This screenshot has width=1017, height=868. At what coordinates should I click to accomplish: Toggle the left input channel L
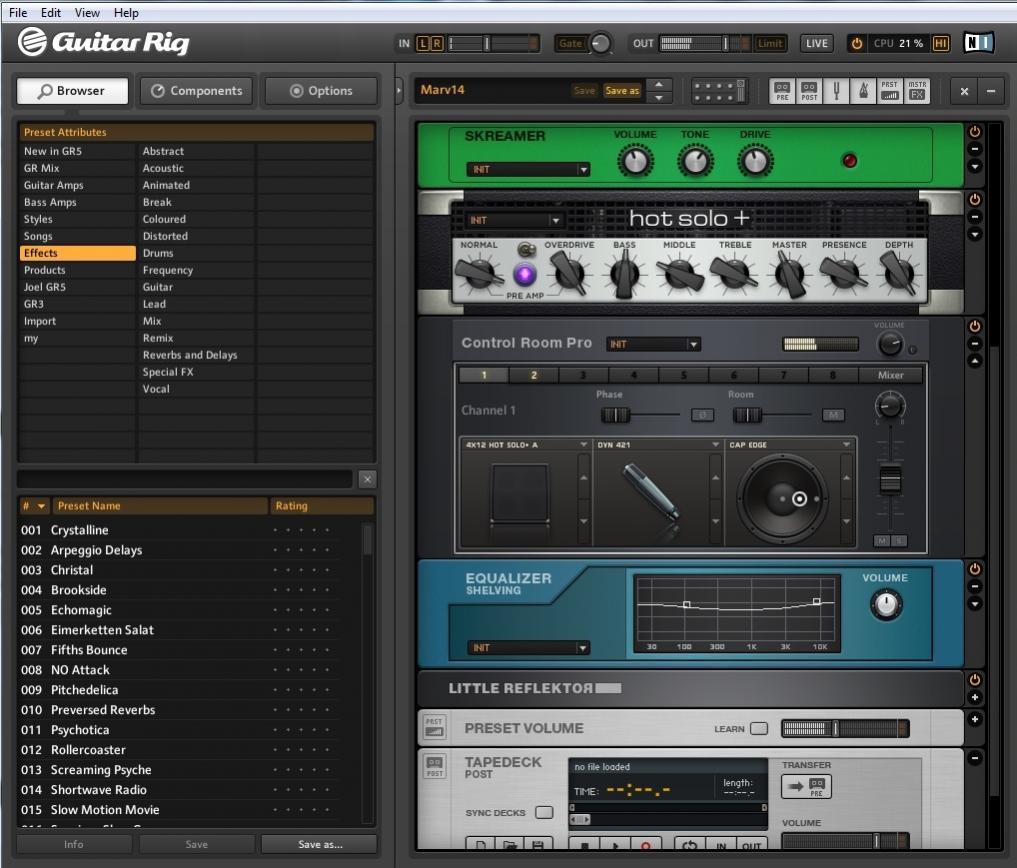coord(423,43)
